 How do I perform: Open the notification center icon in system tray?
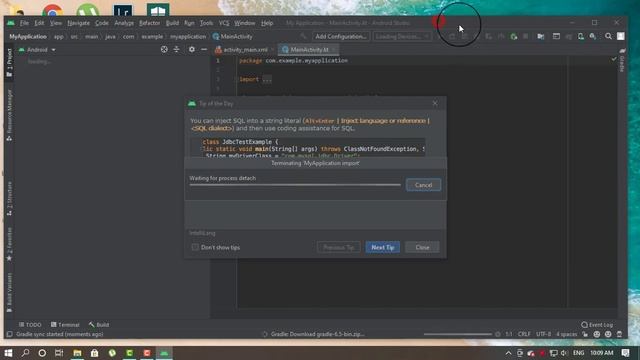625,353
